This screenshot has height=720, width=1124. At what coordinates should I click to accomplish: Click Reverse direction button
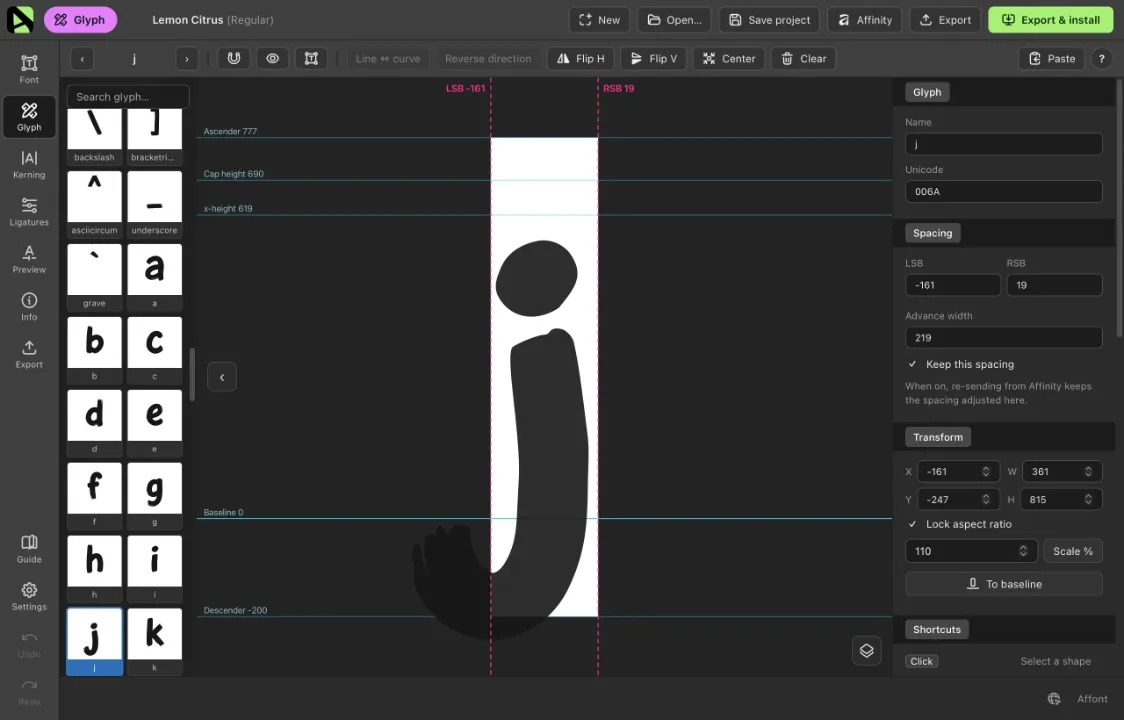click(x=488, y=59)
